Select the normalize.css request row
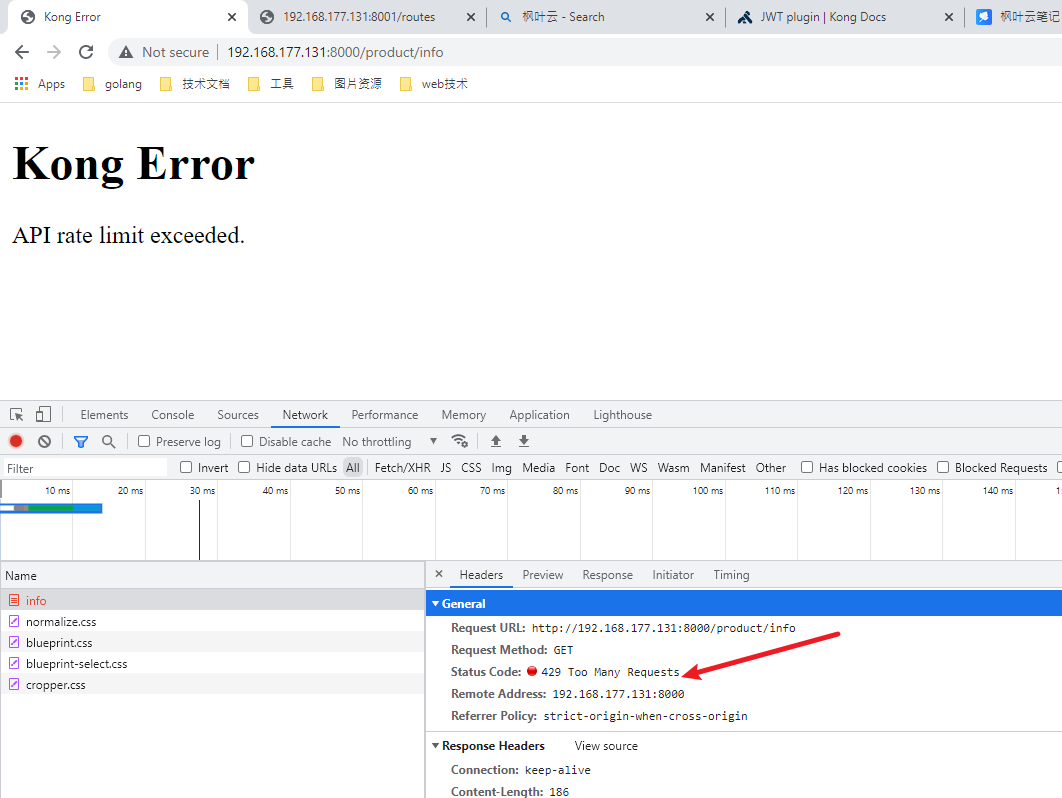The image size is (1062, 798). [x=213, y=621]
